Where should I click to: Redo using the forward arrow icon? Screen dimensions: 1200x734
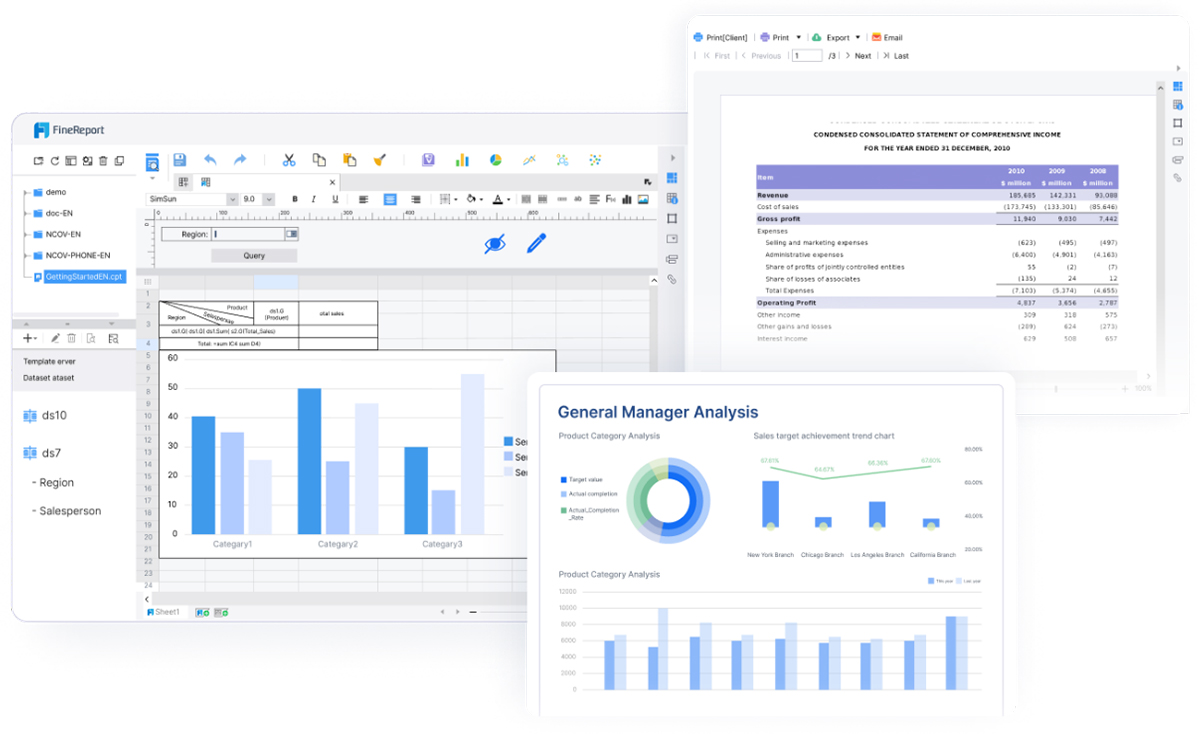point(240,160)
